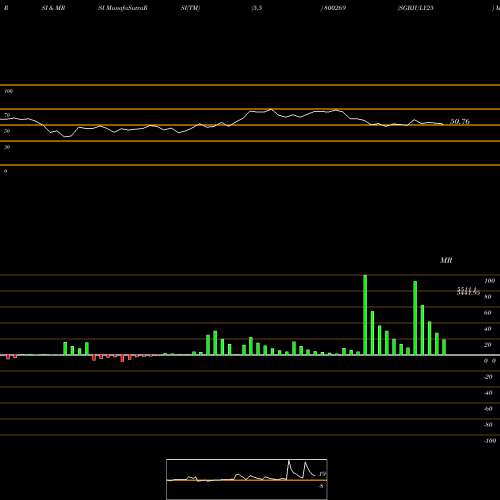Click the 'MR' indicator title

click(x=446, y=260)
